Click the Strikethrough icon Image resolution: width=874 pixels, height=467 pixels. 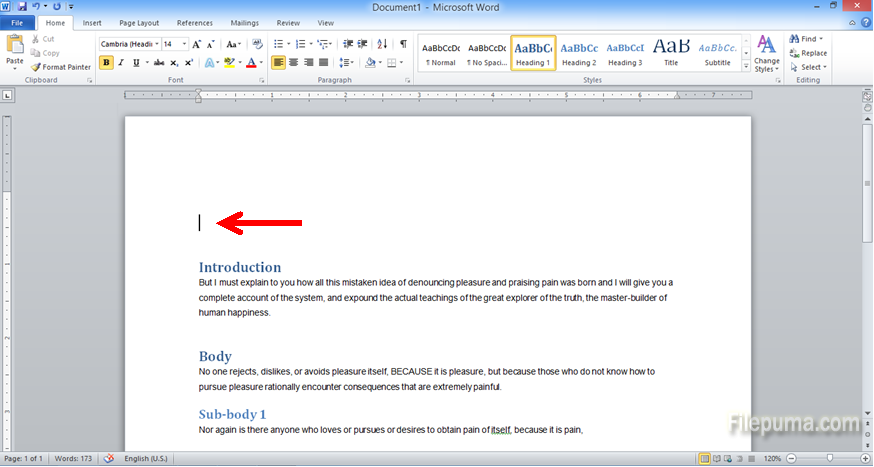click(158, 62)
